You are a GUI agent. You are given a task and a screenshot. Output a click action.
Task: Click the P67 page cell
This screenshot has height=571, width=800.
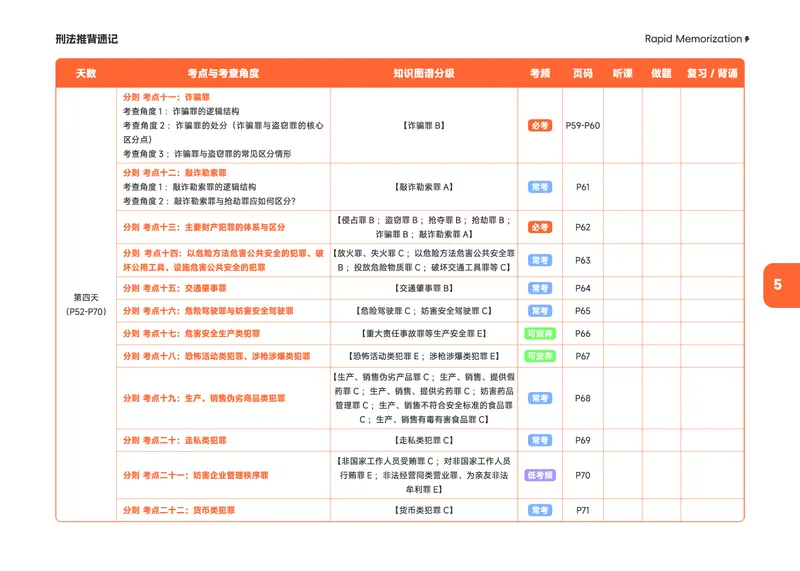pyautogui.click(x=583, y=356)
